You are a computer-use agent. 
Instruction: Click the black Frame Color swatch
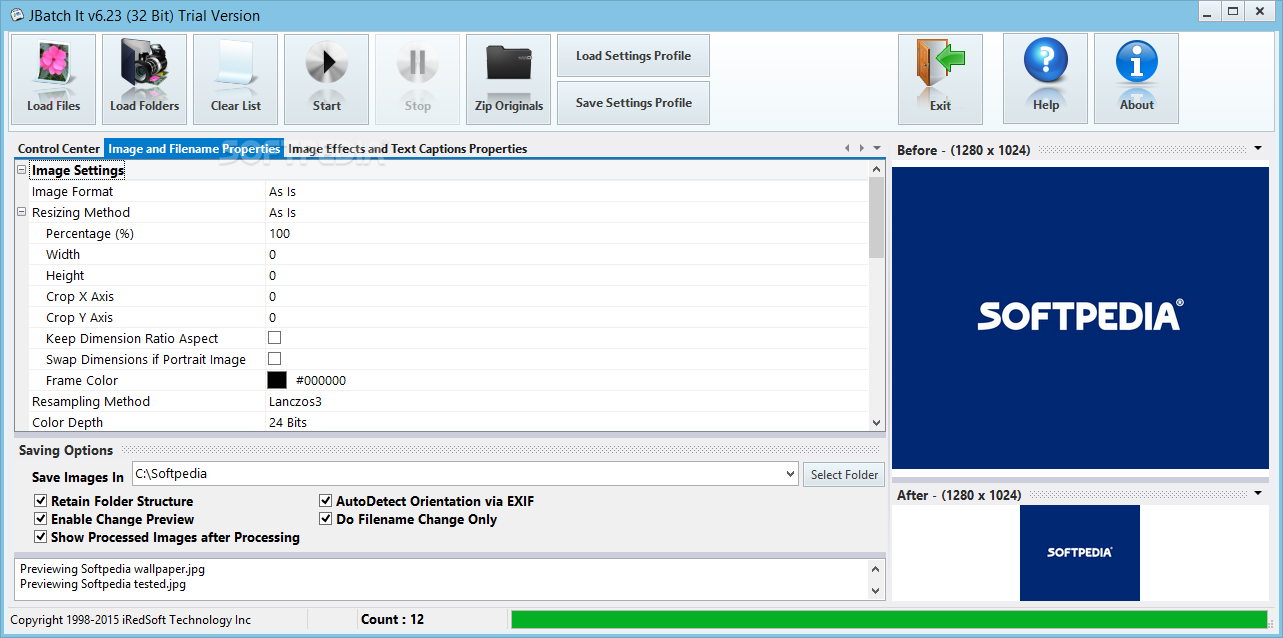(x=277, y=380)
